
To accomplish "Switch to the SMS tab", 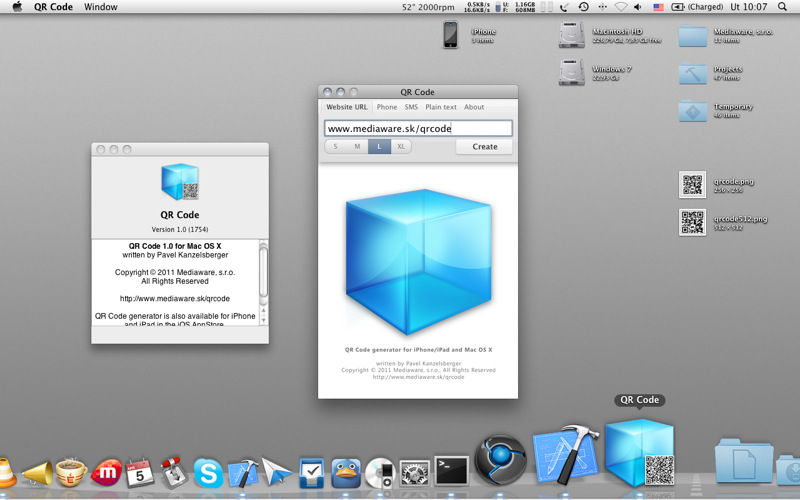I will pyautogui.click(x=411, y=107).
